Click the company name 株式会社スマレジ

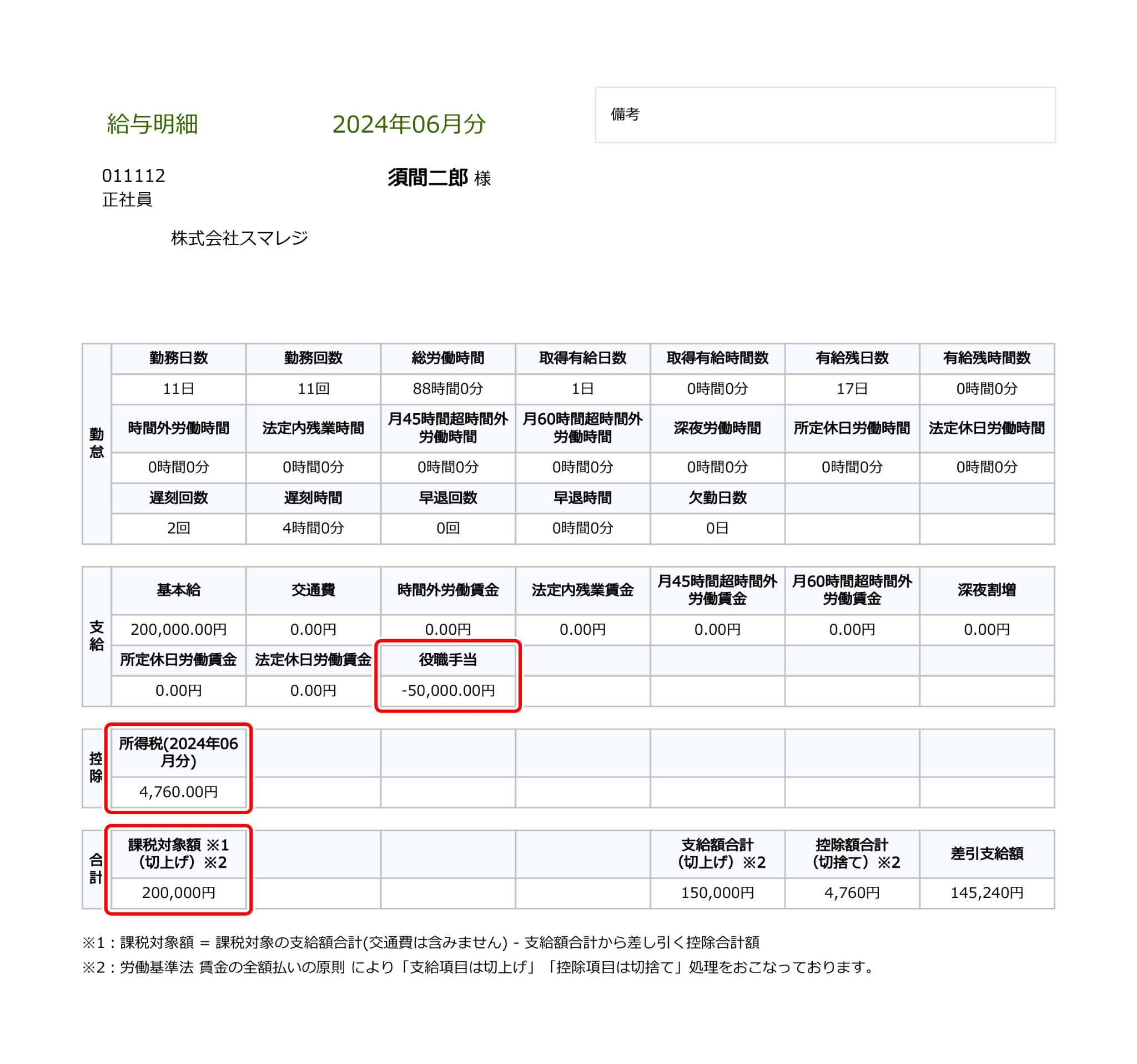[239, 238]
